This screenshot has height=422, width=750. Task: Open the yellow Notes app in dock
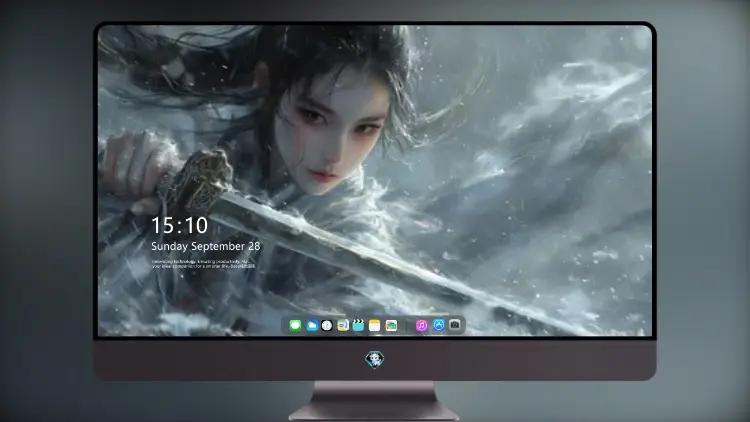point(375,325)
